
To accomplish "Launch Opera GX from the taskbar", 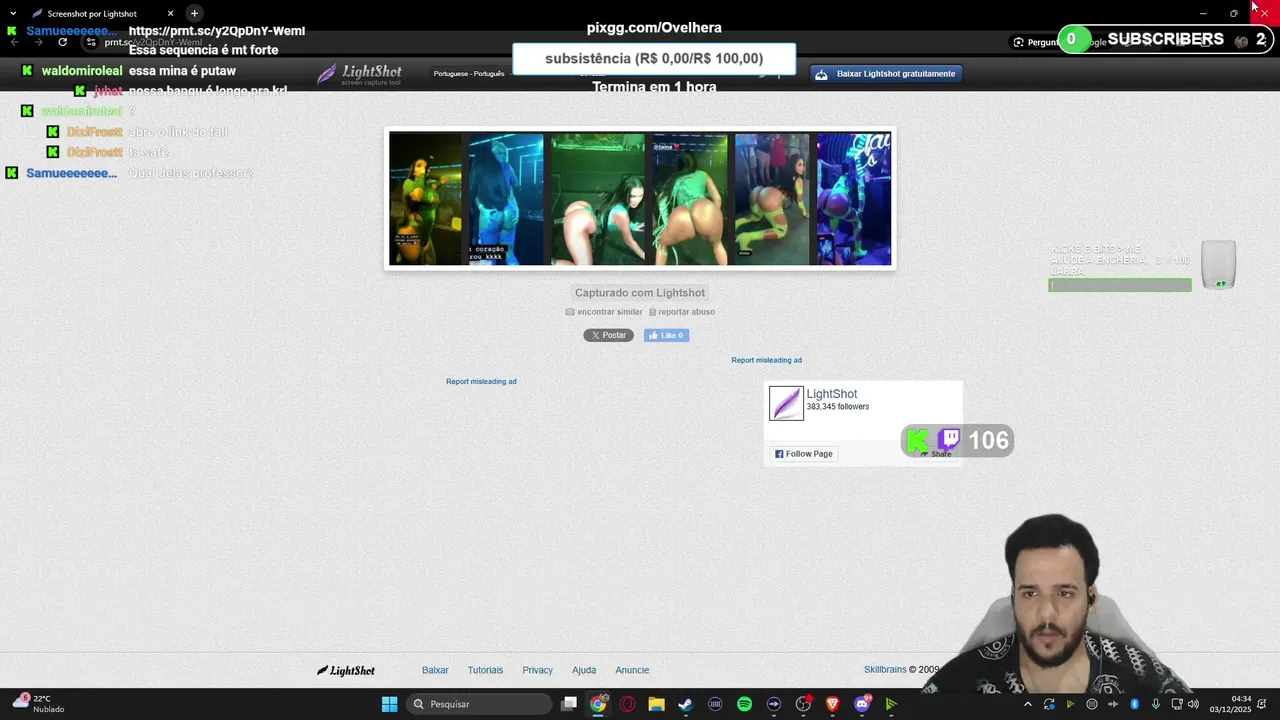I will (x=627, y=704).
